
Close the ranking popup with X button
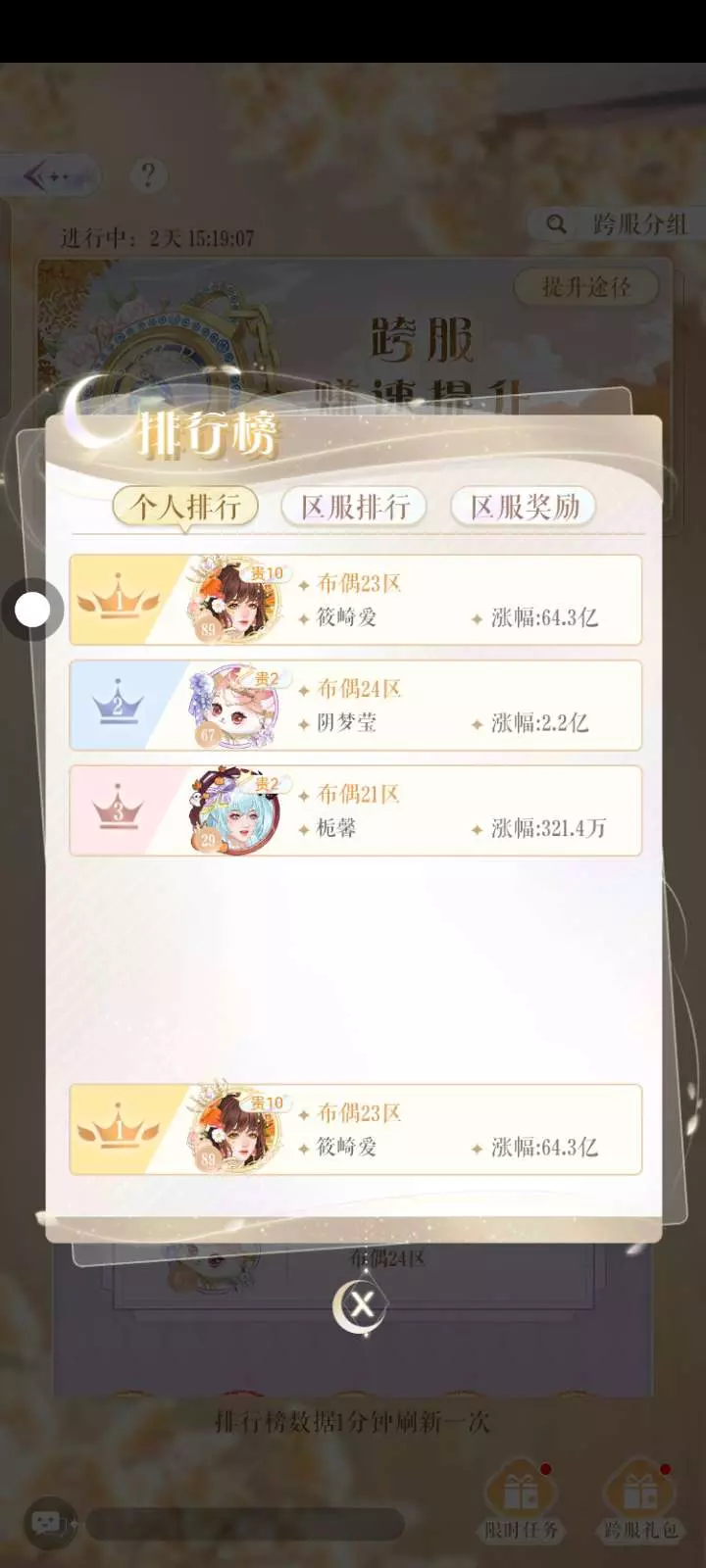tap(362, 1304)
